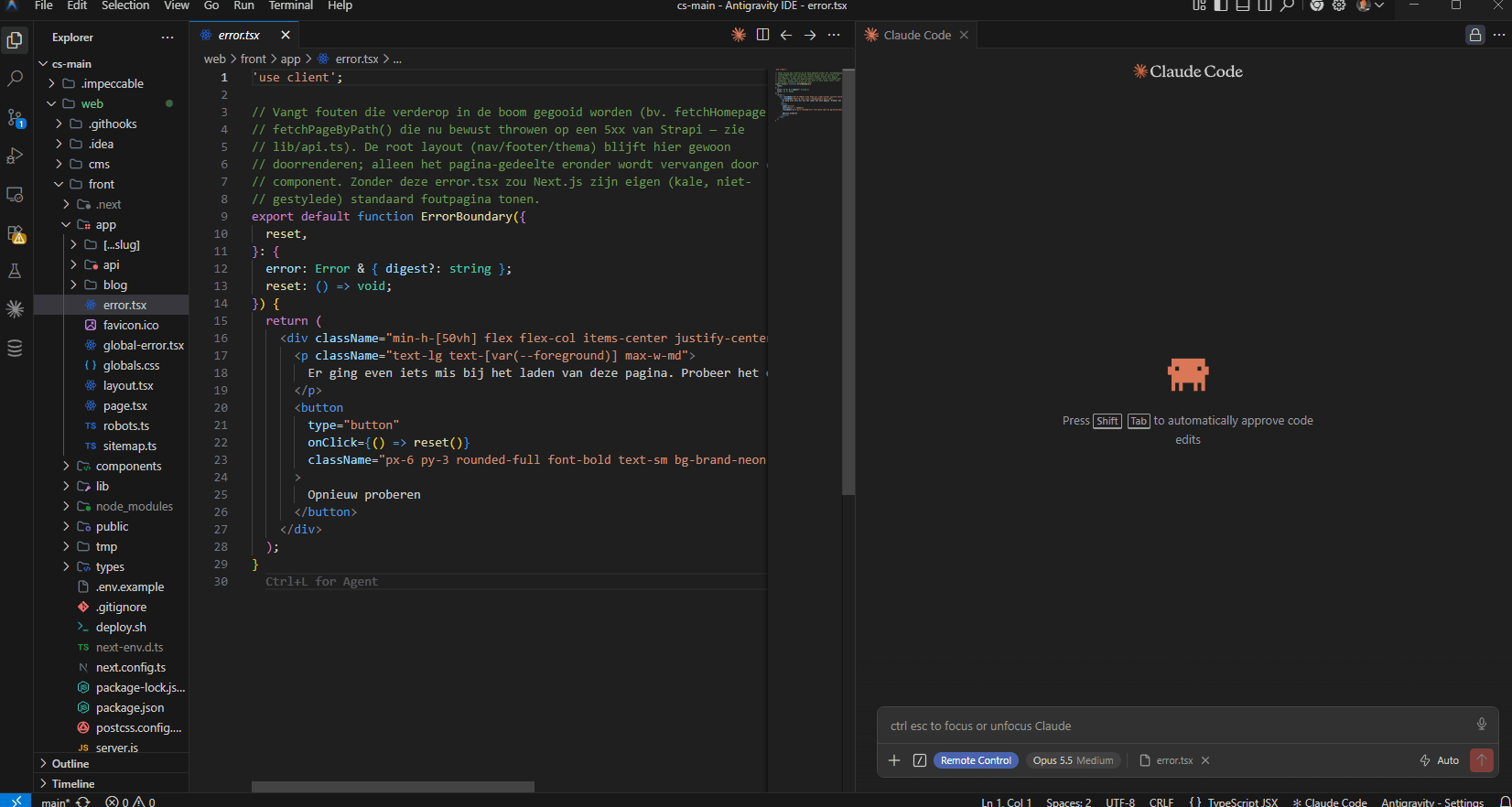Split the editor to the right

[762, 35]
